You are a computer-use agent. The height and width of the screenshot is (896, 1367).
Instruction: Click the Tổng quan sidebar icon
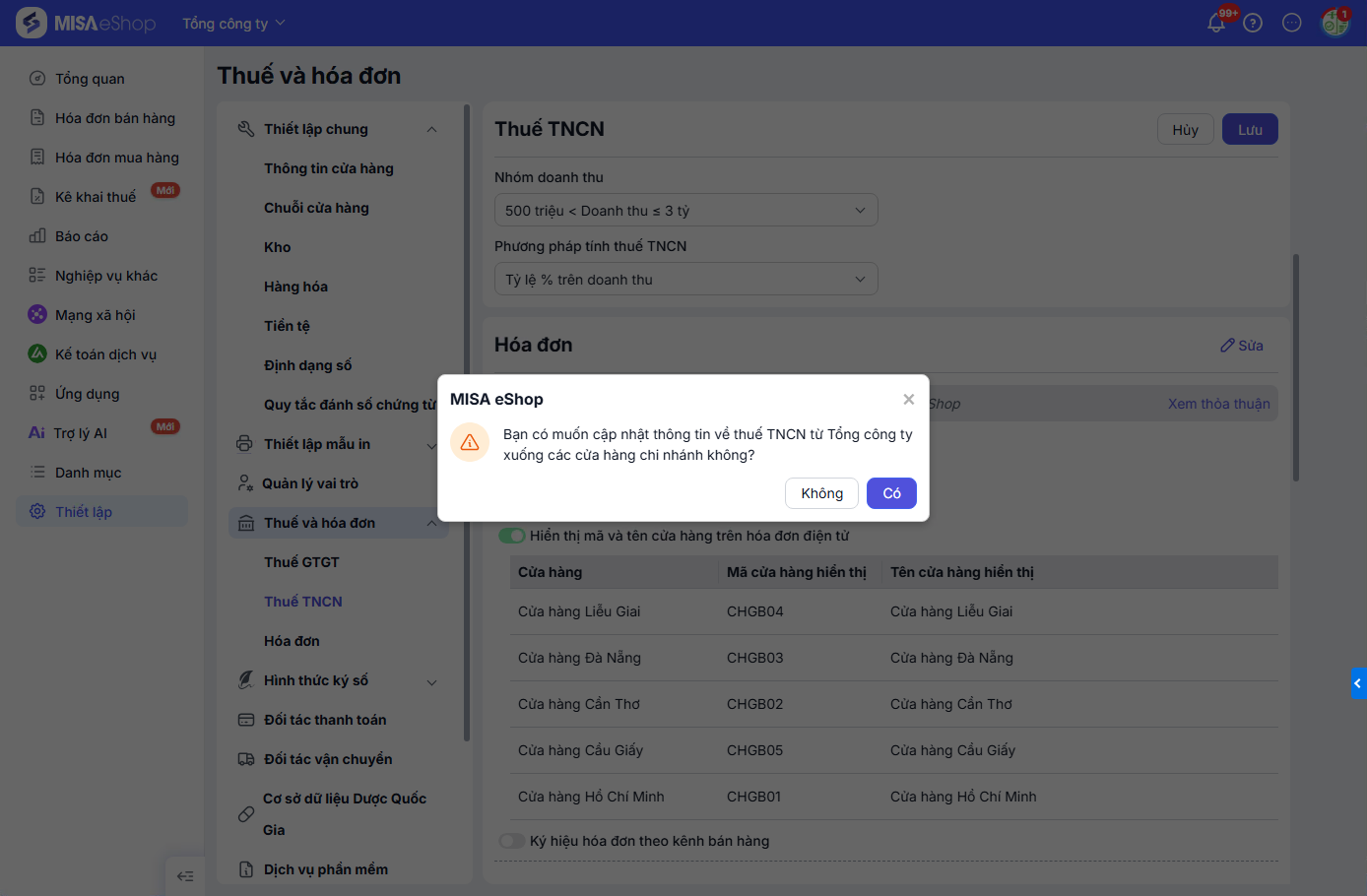[37, 79]
